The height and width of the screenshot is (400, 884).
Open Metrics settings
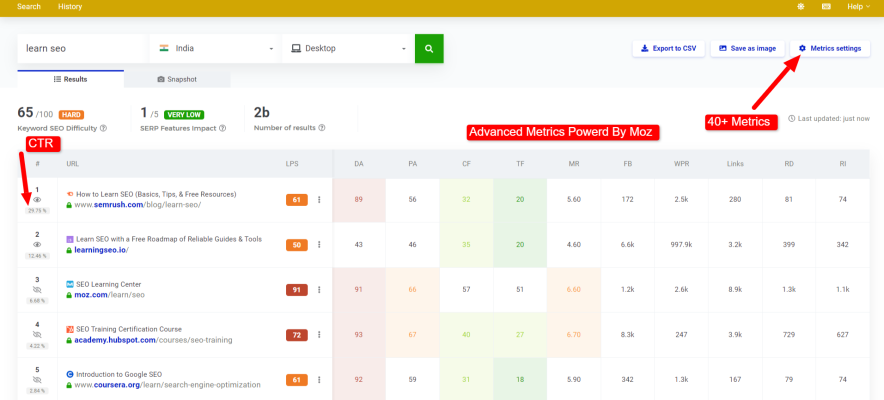click(x=830, y=48)
